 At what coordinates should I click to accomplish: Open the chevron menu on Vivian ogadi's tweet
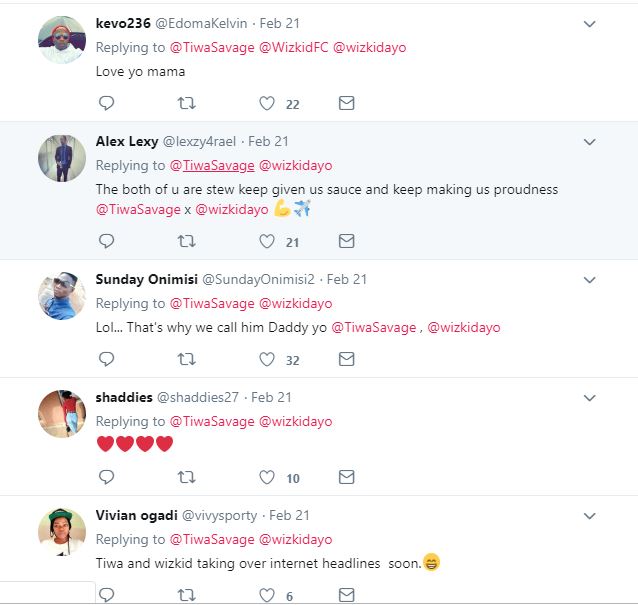tap(589, 516)
